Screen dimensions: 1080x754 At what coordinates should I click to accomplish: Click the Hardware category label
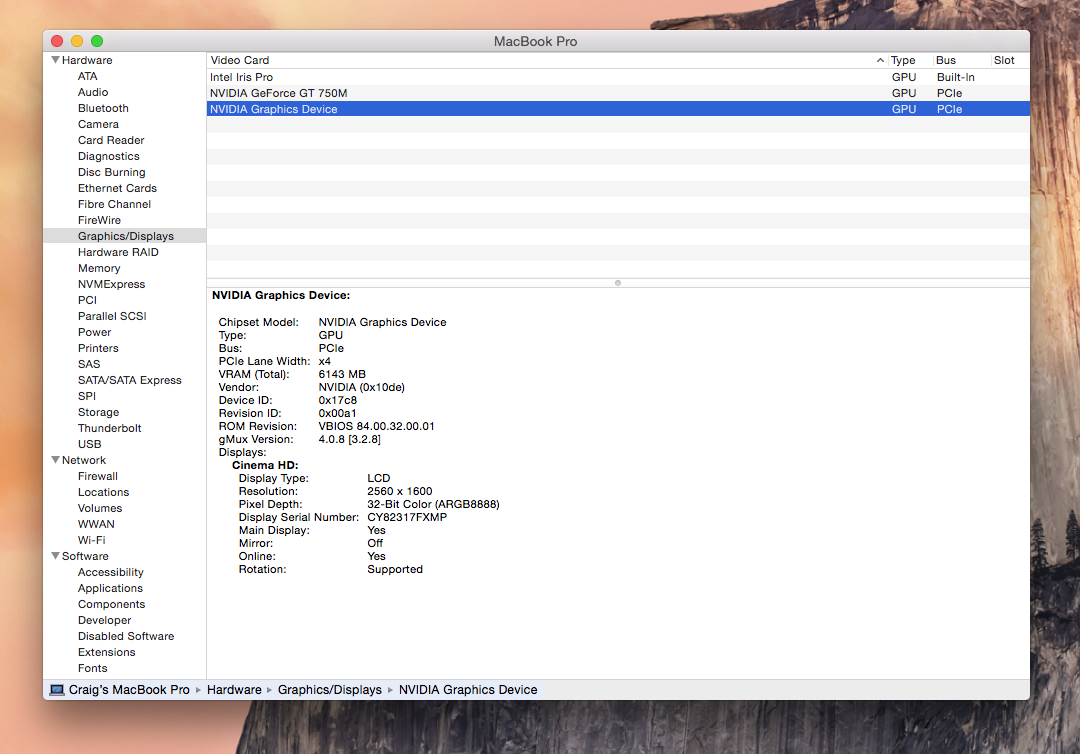87,60
